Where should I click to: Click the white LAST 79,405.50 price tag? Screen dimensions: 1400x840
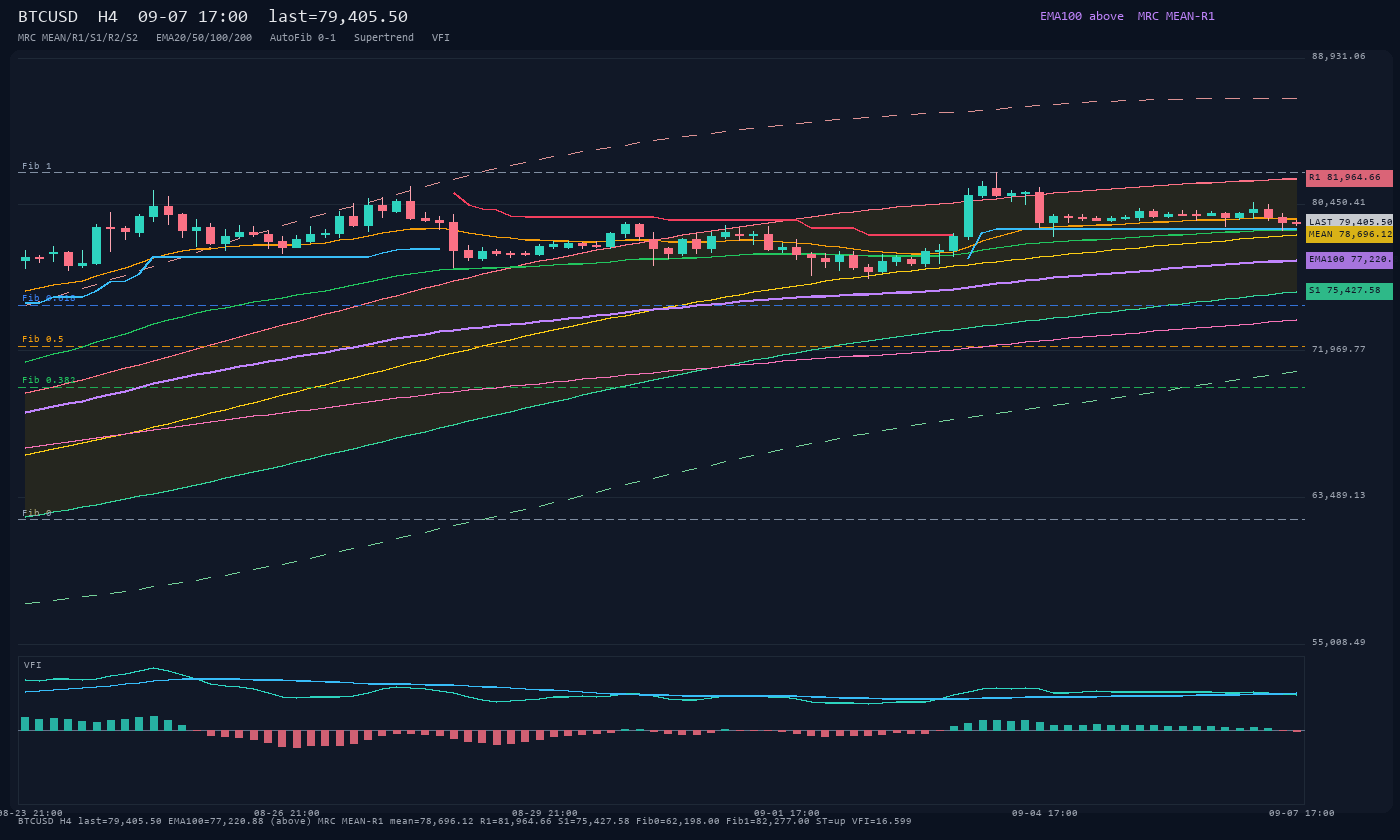1349,222
